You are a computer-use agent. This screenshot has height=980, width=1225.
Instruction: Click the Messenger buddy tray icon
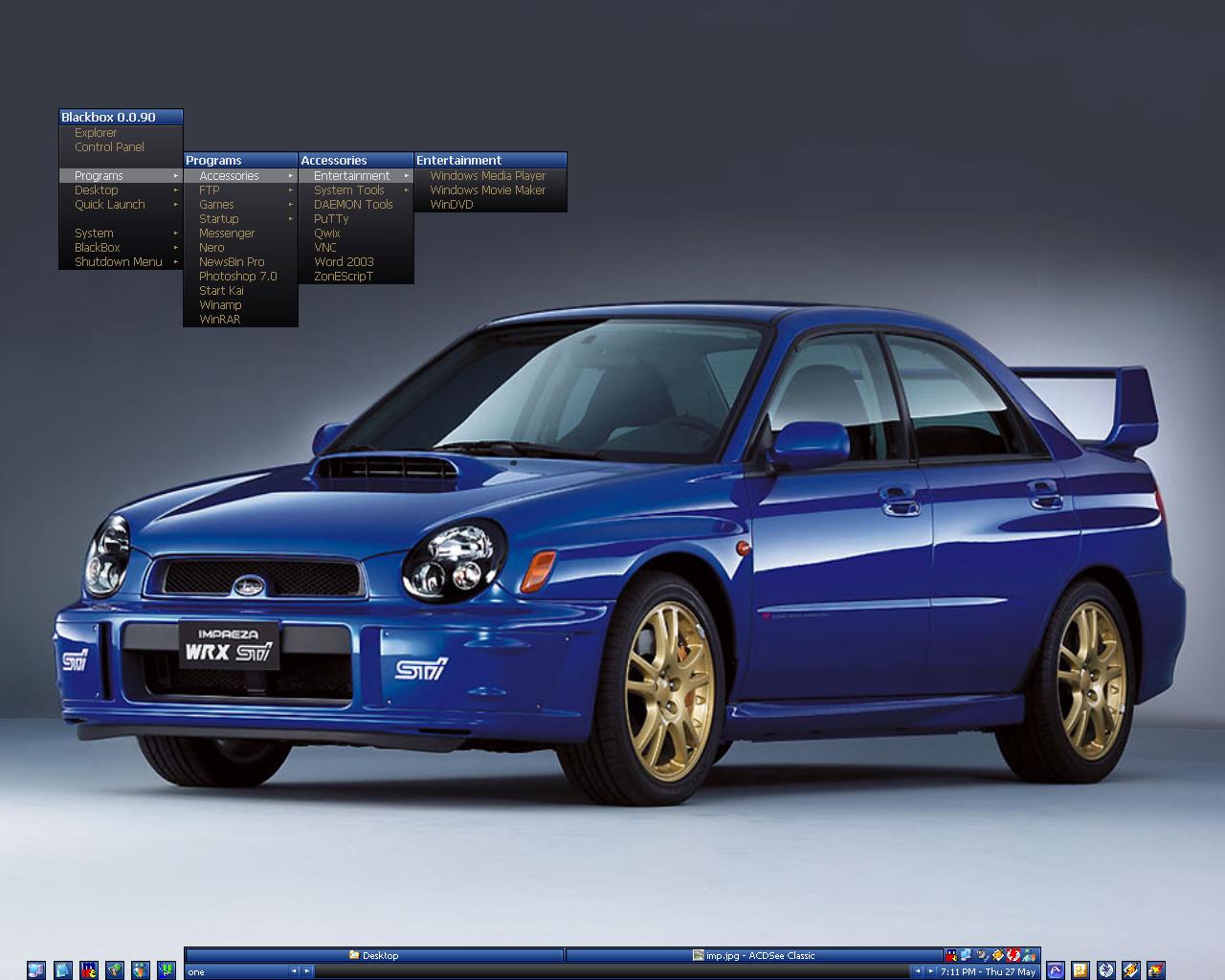click(1029, 955)
